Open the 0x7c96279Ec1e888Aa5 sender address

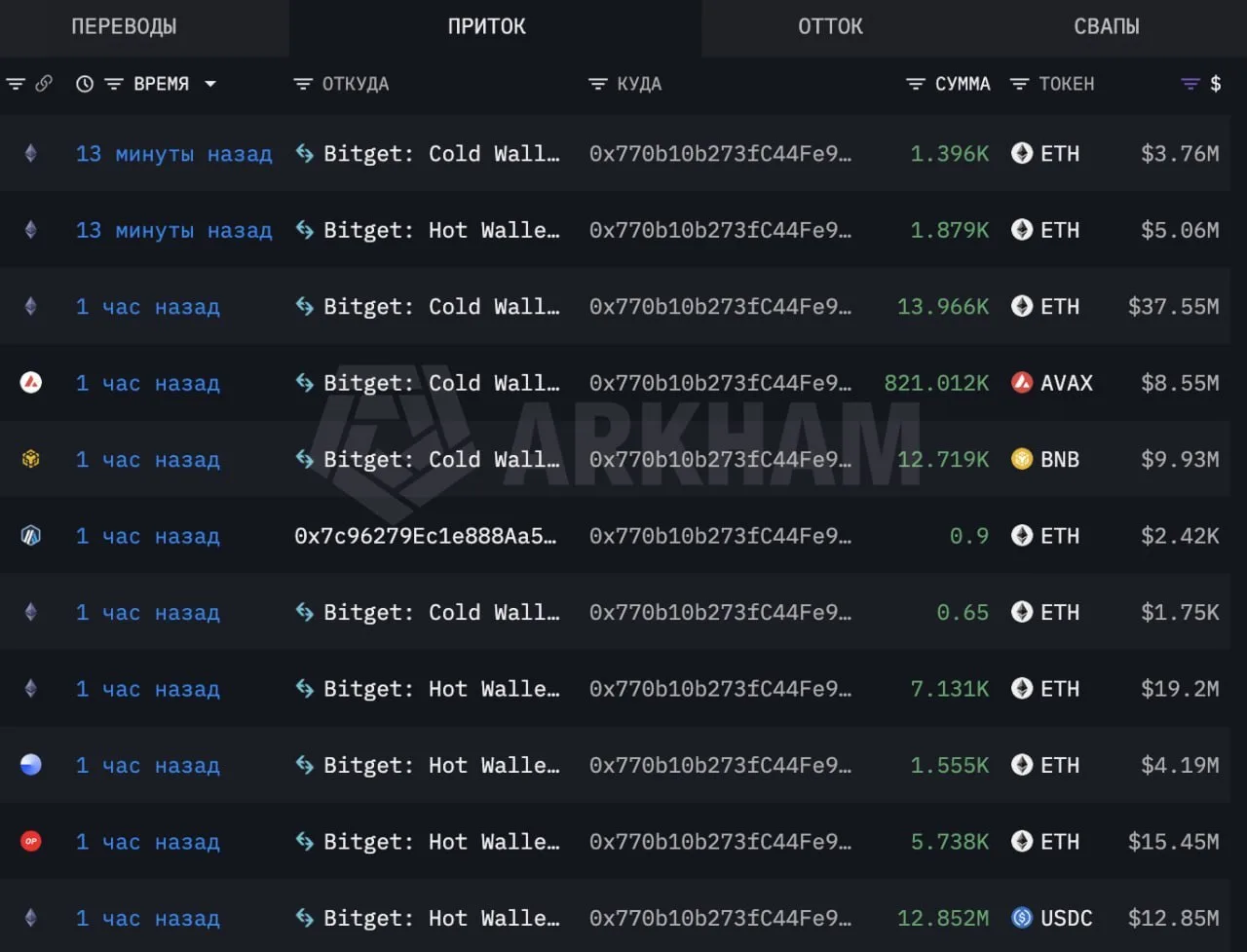(x=426, y=536)
